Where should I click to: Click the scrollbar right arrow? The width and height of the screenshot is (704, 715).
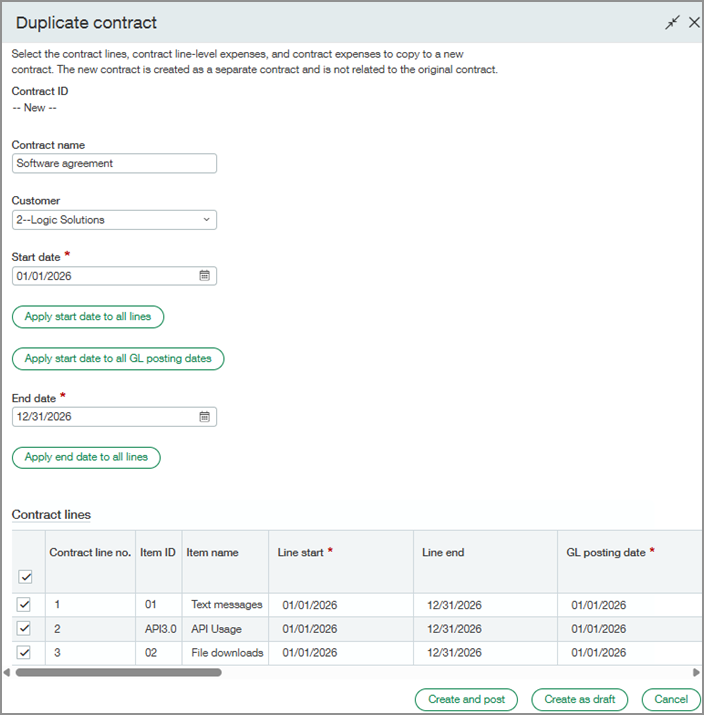pos(696,673)
